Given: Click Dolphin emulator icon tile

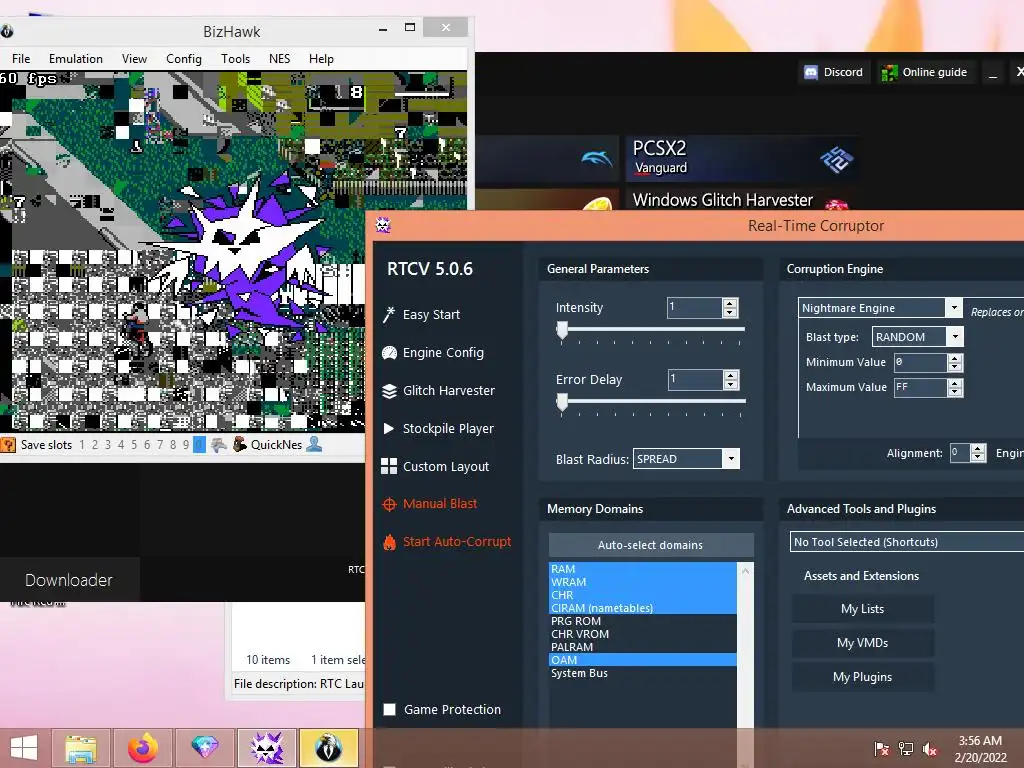Looking at the screenshot, I should click(596, 158).
